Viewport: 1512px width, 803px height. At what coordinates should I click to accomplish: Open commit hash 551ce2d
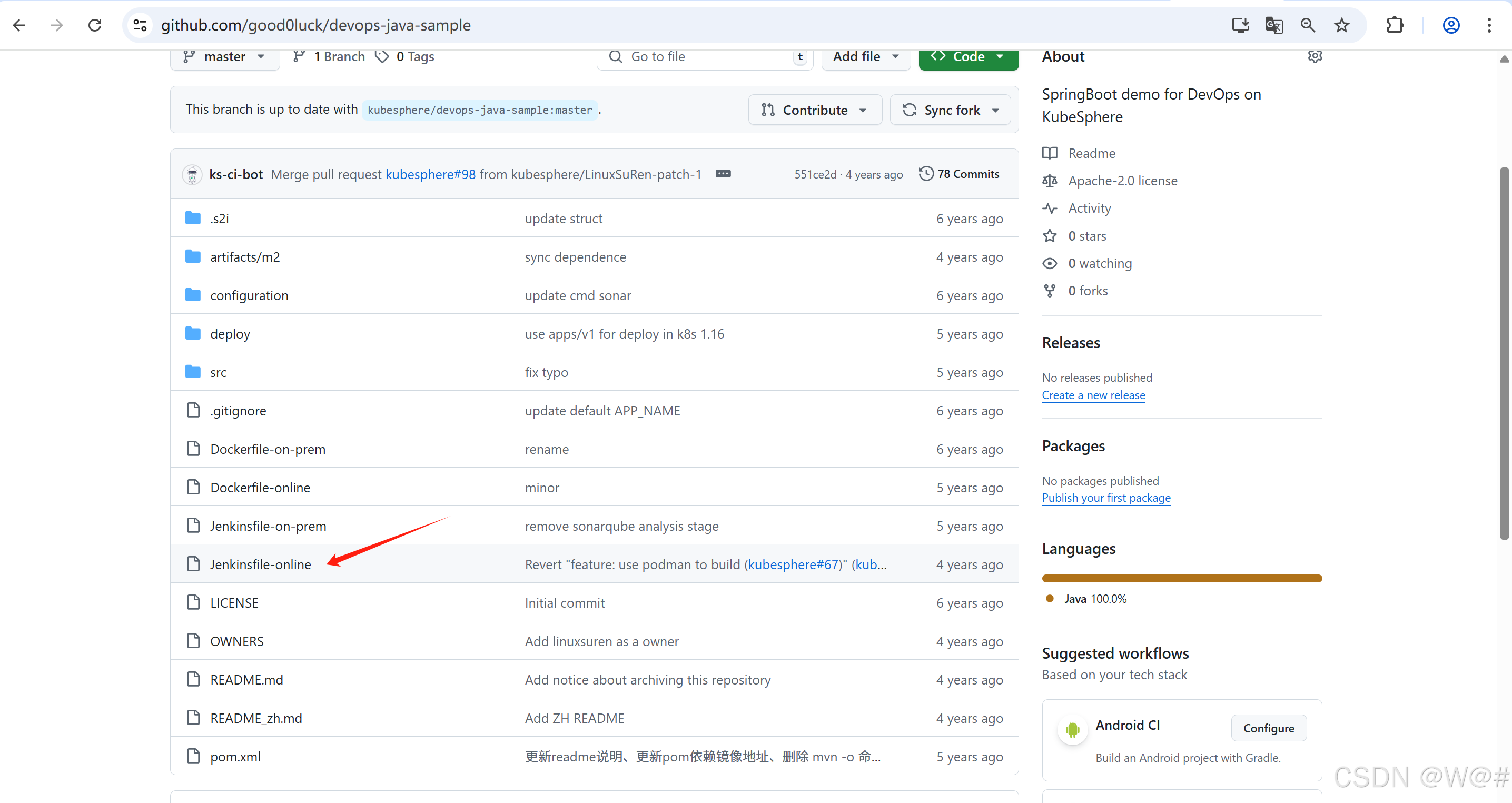tap(815, 174)
